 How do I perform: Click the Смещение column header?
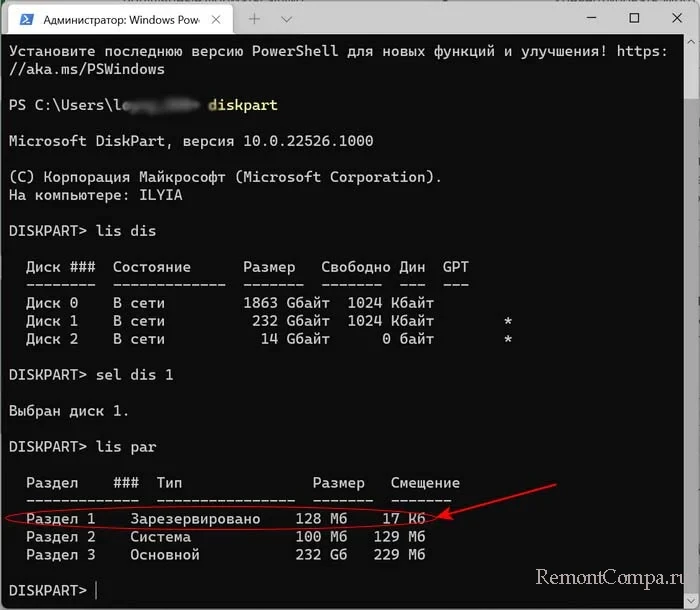[x=425, y=483]
